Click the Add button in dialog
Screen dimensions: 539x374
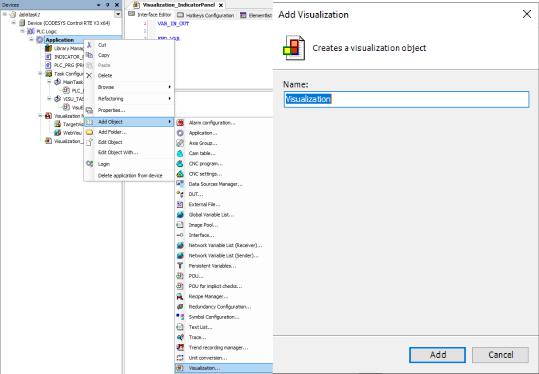pos(437,355)
